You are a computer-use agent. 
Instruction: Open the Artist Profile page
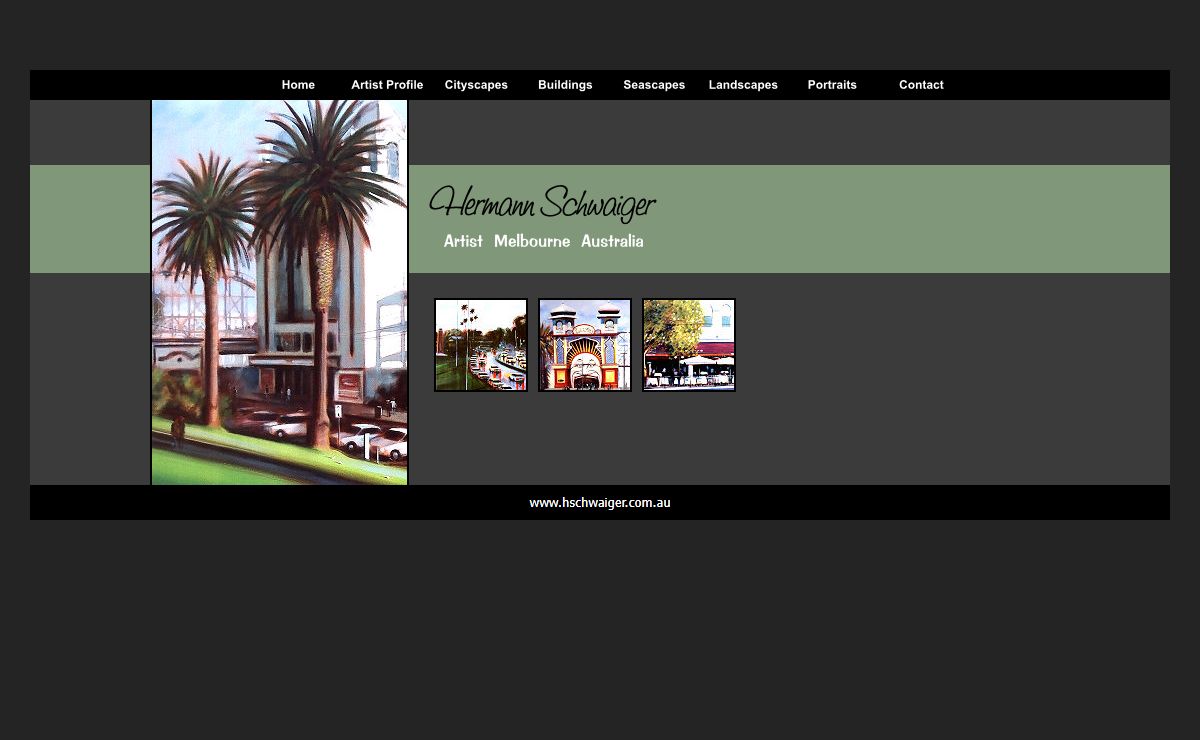click(x=387, y=85)
